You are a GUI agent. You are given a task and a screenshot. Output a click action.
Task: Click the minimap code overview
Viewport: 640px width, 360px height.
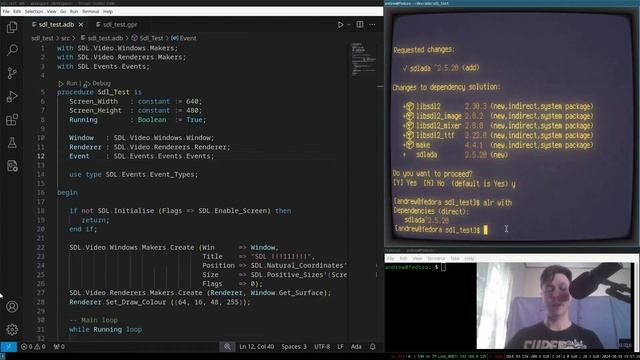click(363, 59)
